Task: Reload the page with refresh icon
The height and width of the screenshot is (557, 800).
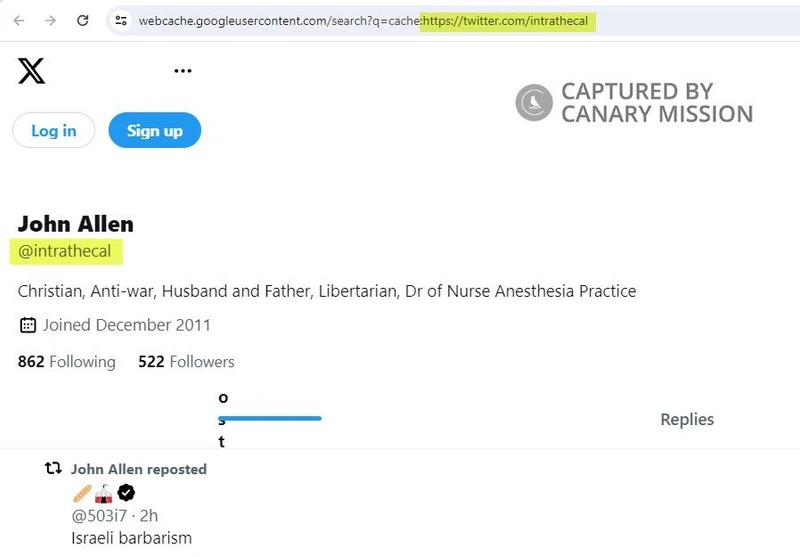Action: click(83, 20)
